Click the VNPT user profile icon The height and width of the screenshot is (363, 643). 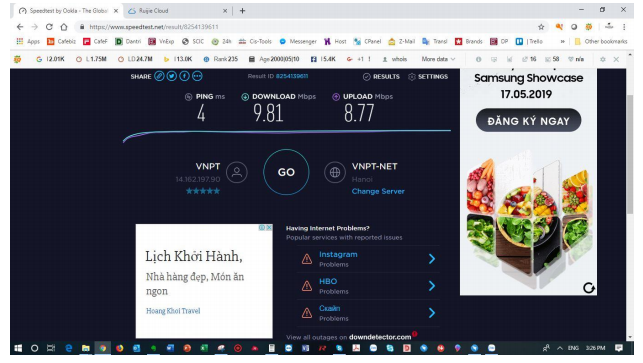[x=237, y=172]
